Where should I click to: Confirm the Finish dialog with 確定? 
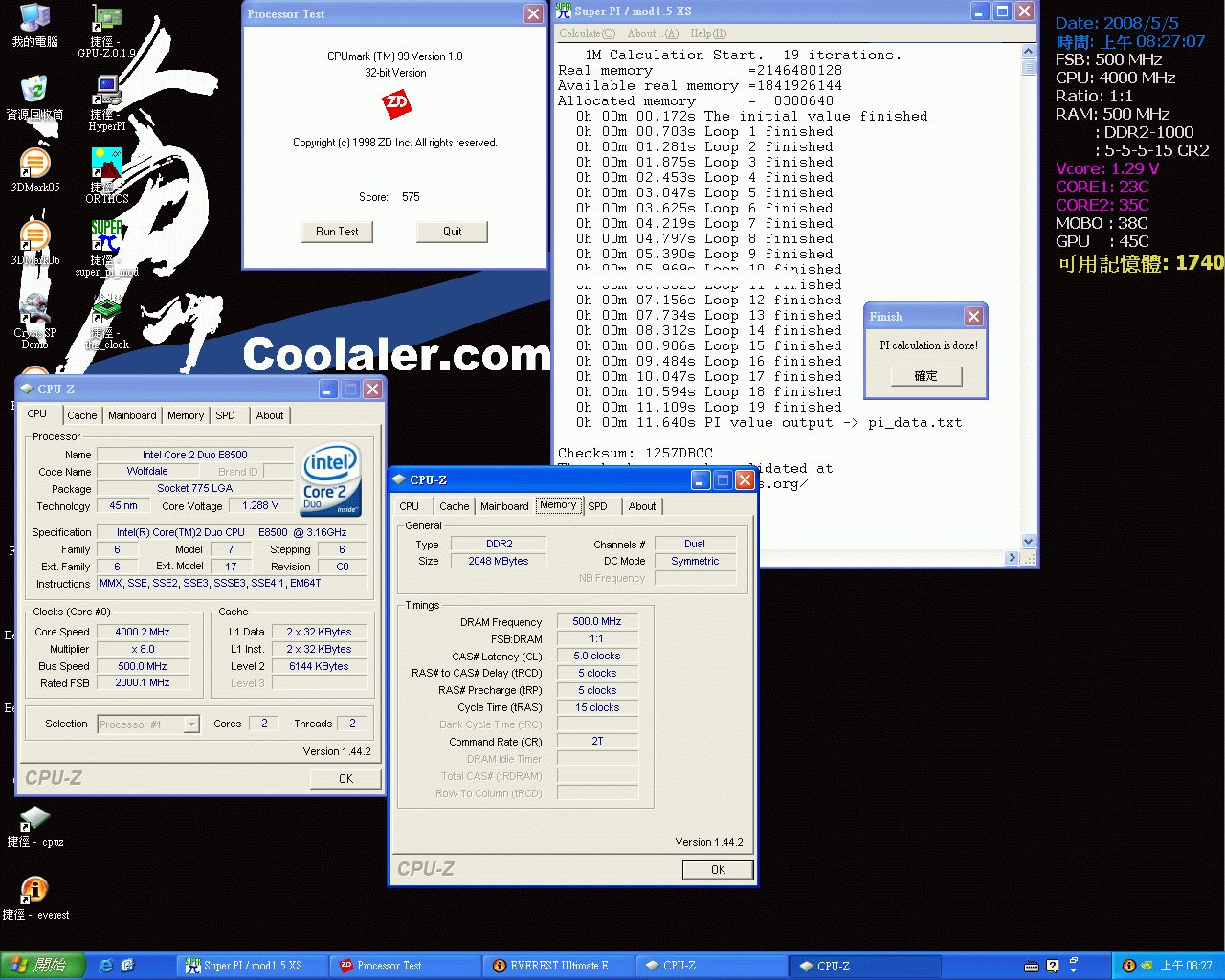click(926, 376)
